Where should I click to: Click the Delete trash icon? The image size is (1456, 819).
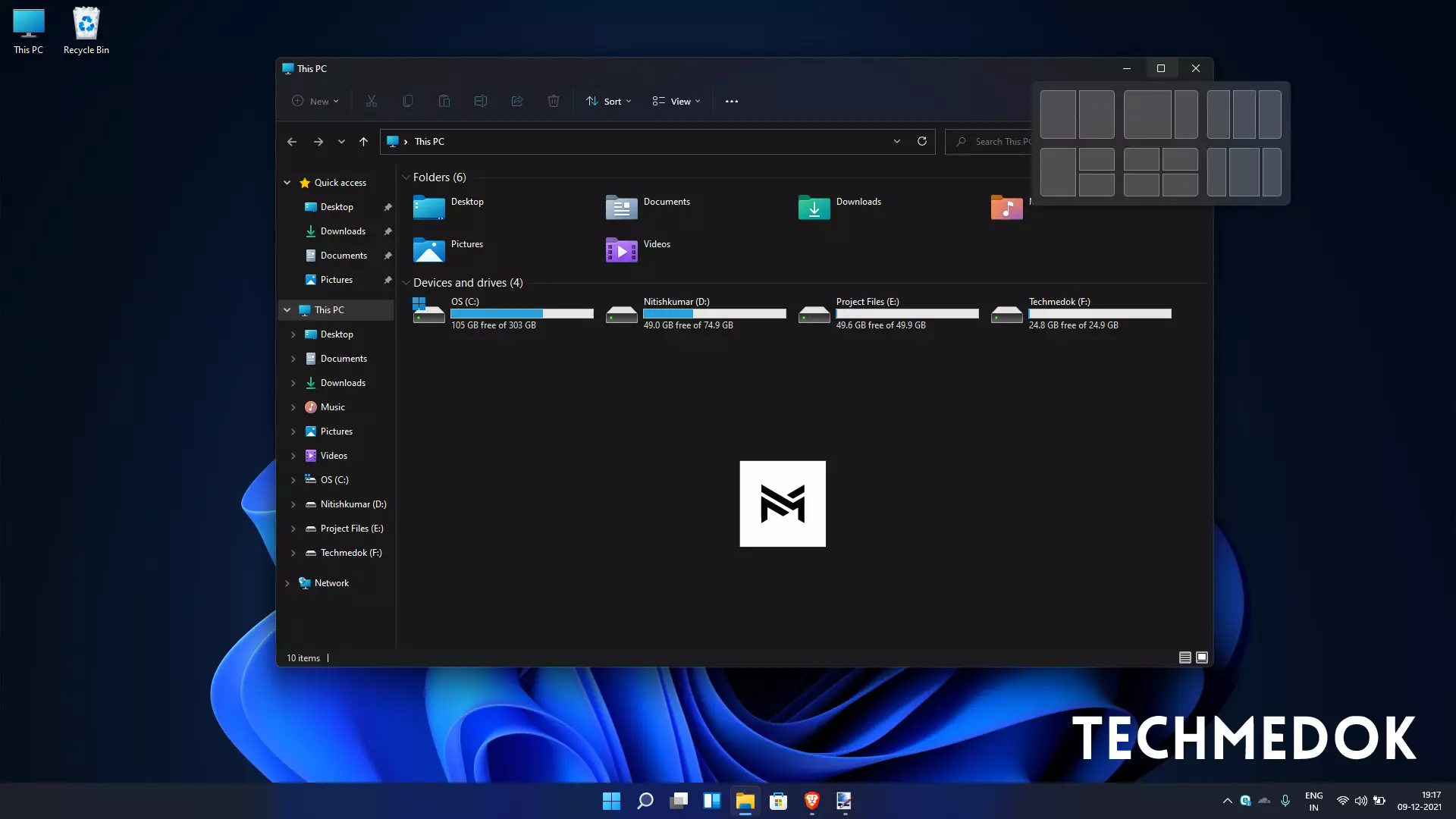pyautogui.click(x=554, y=101)
